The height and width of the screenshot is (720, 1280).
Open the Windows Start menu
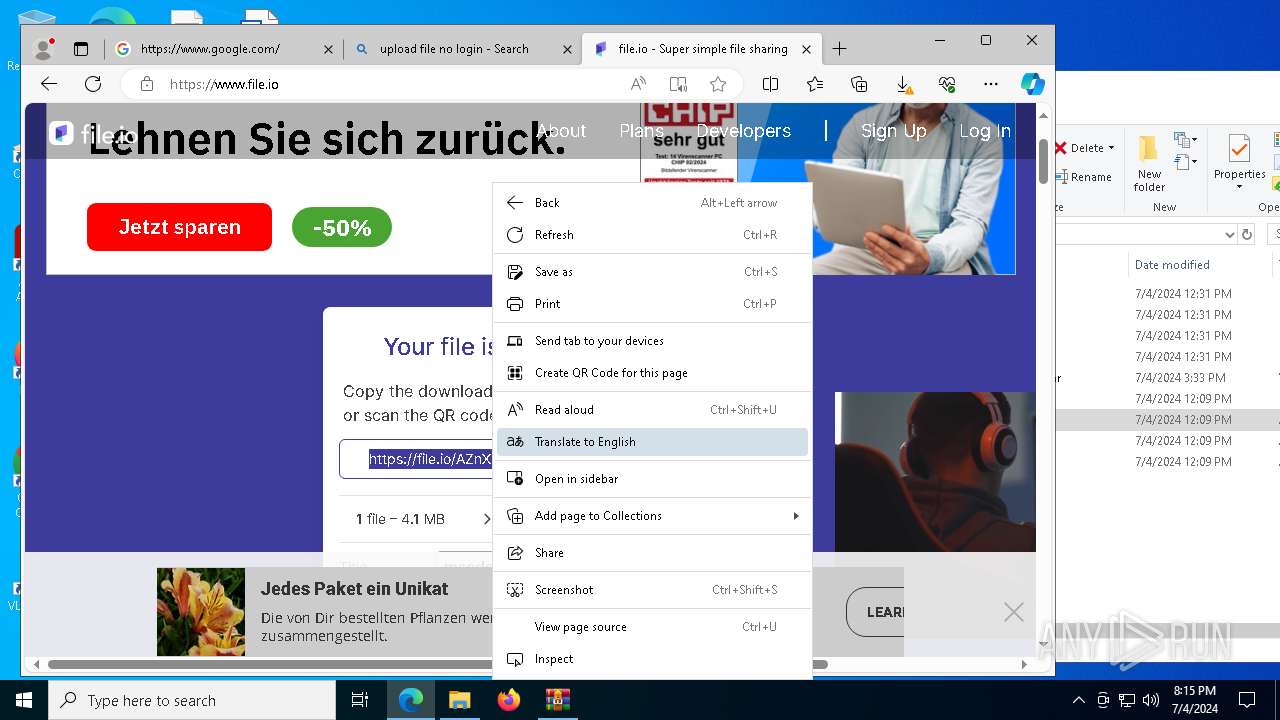[x=24, y=700]
